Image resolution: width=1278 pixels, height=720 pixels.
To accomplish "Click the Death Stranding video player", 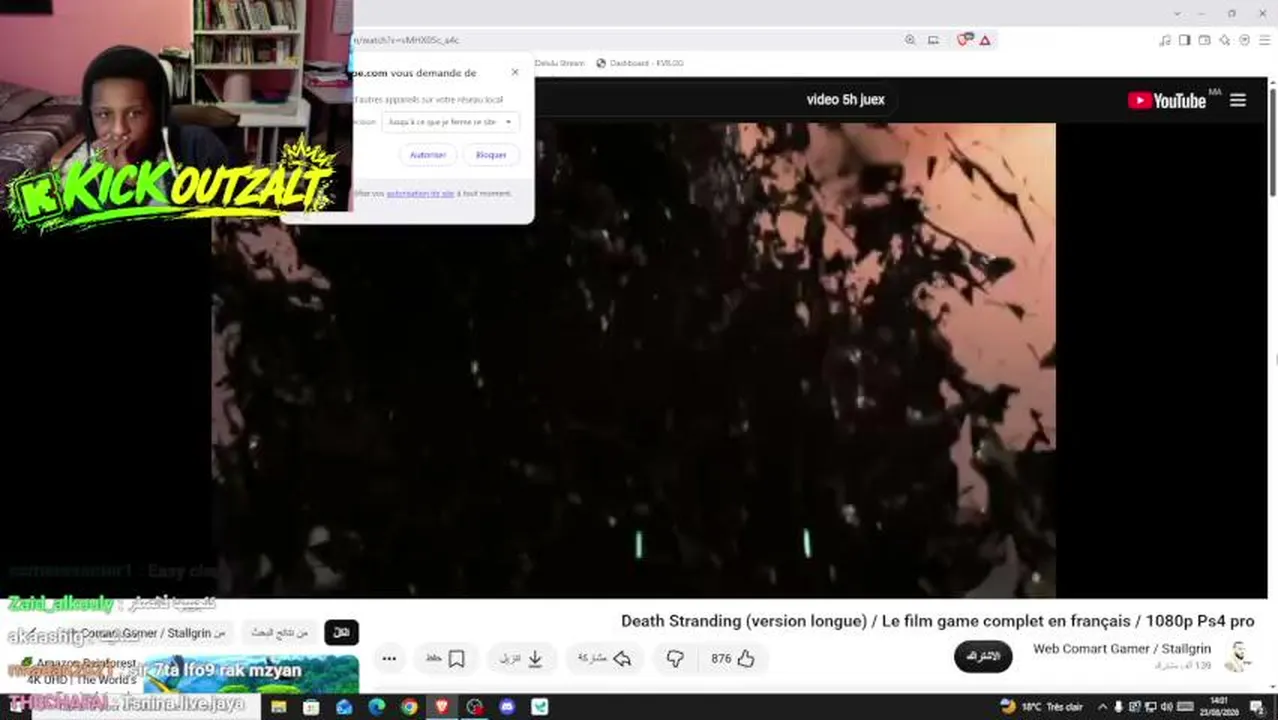I will [634, 360].
